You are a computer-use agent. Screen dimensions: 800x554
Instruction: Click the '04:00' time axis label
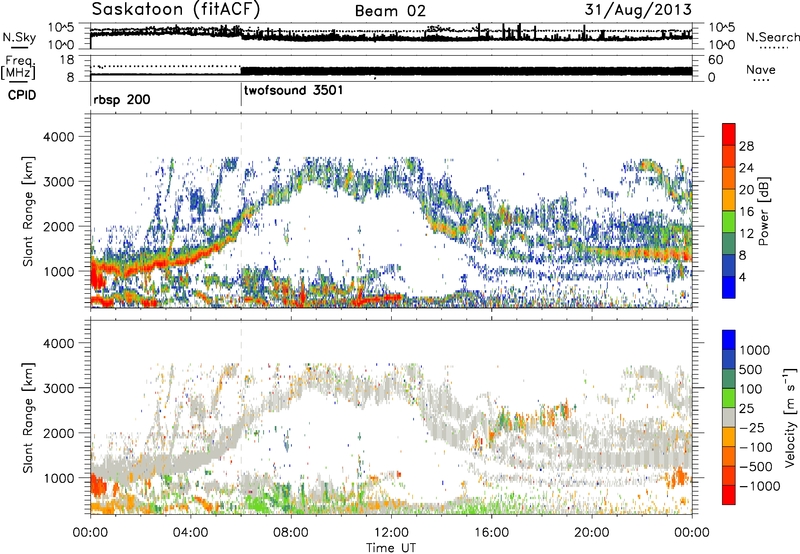click(x=191, y=533)
